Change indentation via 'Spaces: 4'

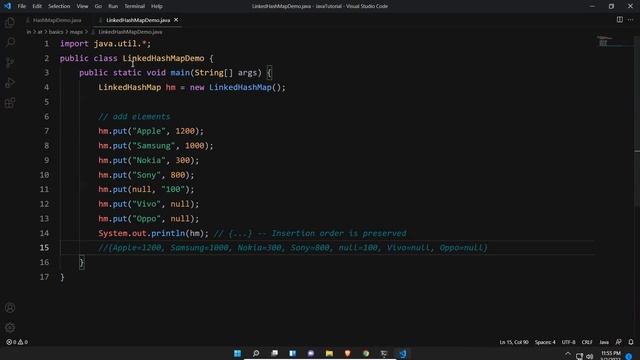point(545,342)
